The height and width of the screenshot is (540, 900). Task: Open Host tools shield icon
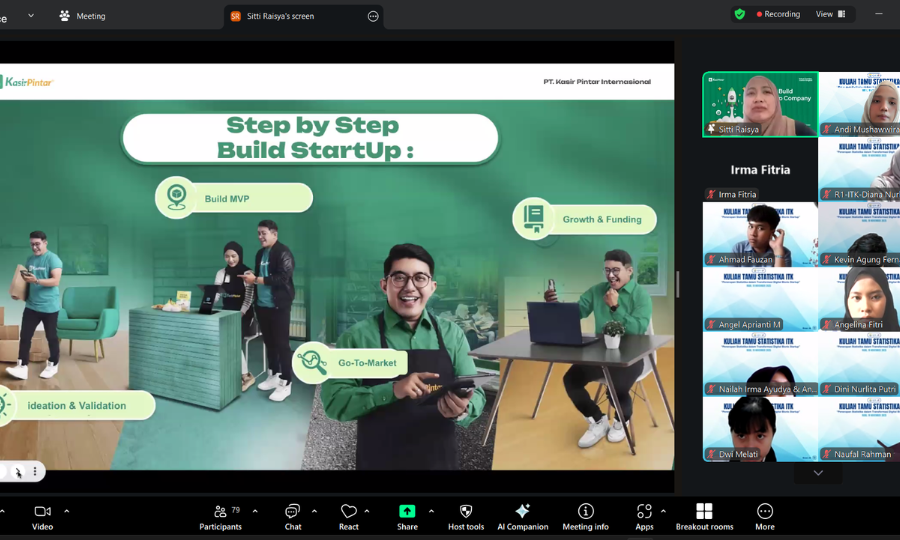tap(466, 517)
